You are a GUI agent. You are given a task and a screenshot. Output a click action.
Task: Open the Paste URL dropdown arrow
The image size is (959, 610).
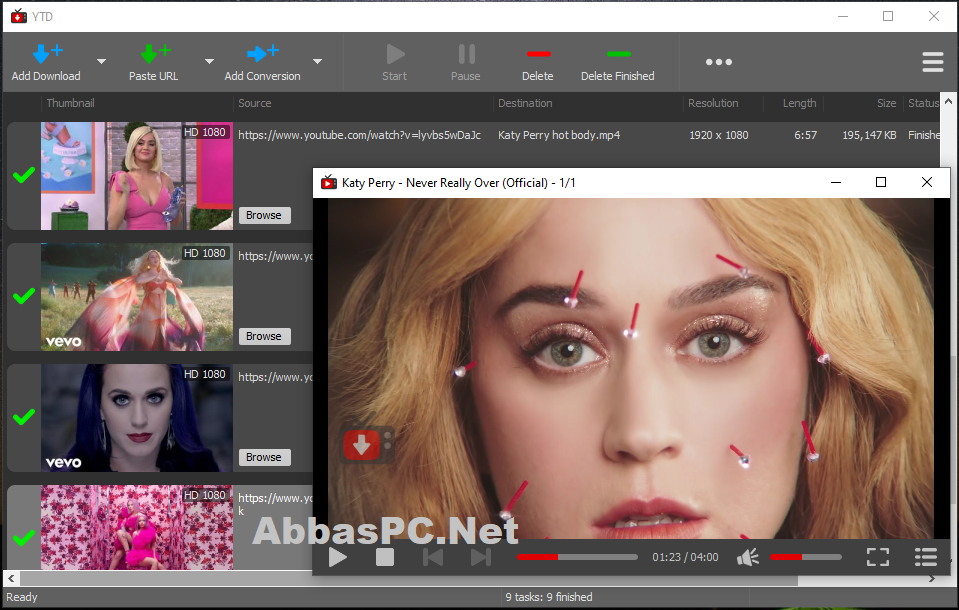pos(209,62)
